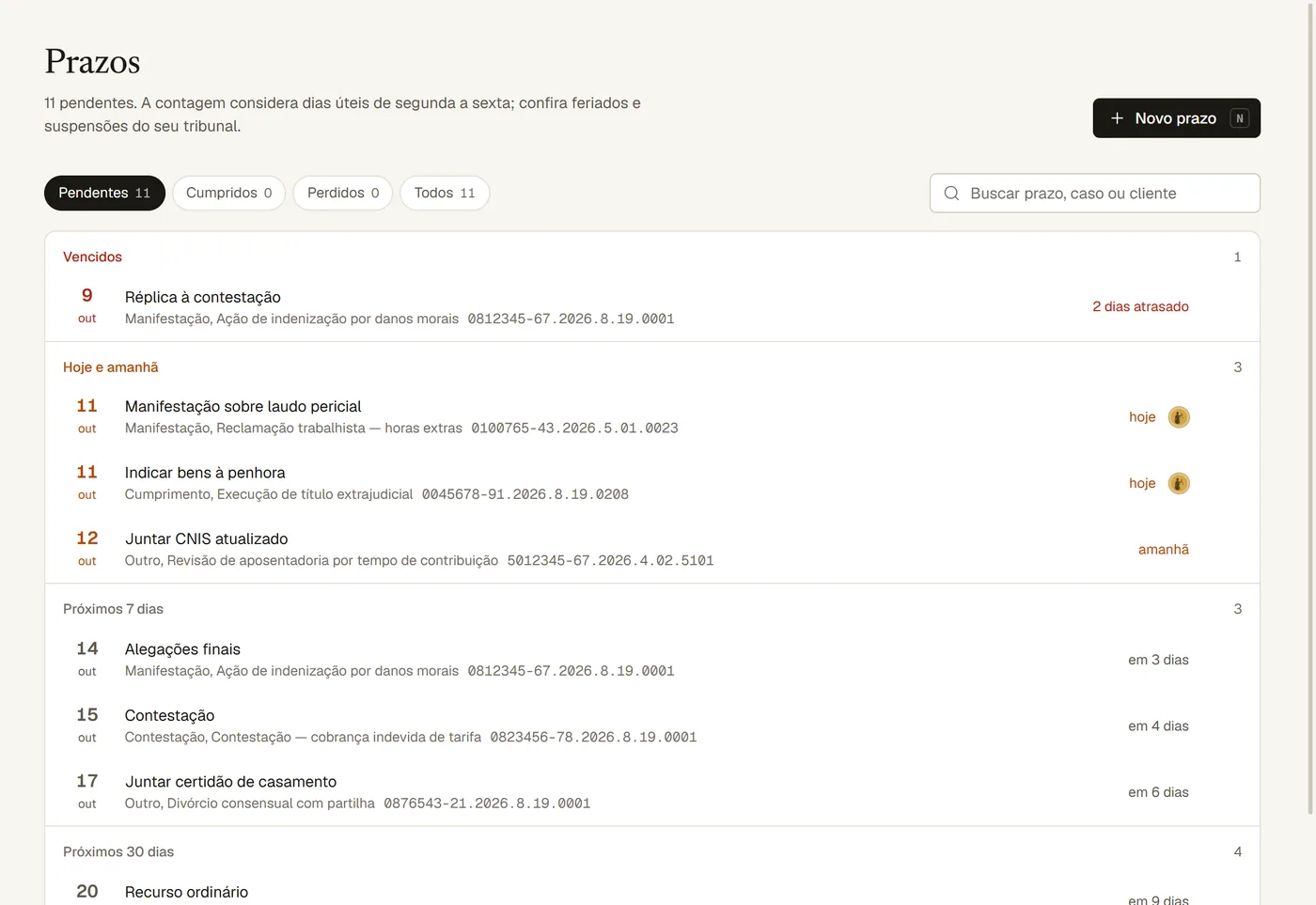Click the case number under Réplica à contestação

pyautogui.click(x=572, y=320)
